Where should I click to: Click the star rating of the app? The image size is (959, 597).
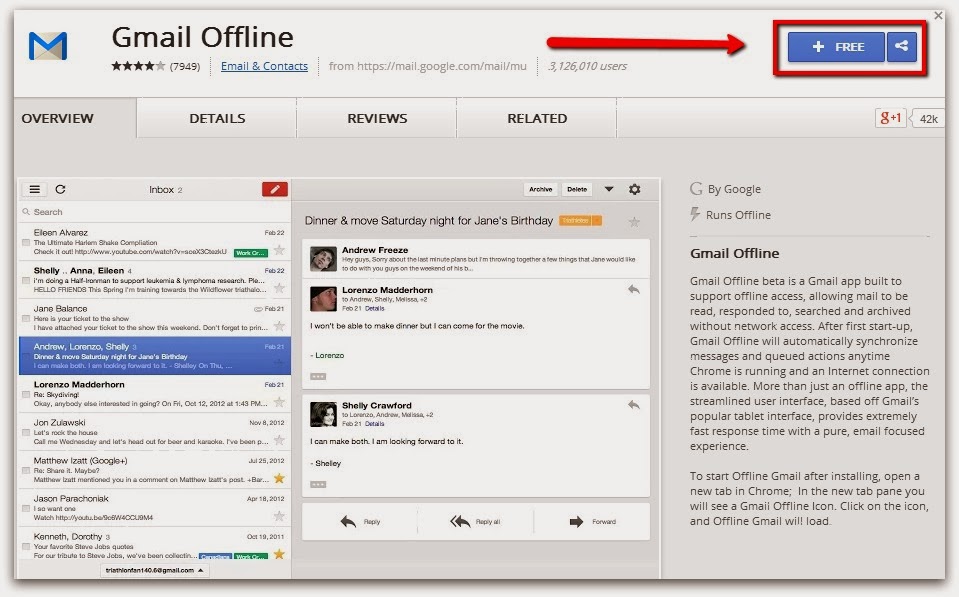click(x=138, y=65)
